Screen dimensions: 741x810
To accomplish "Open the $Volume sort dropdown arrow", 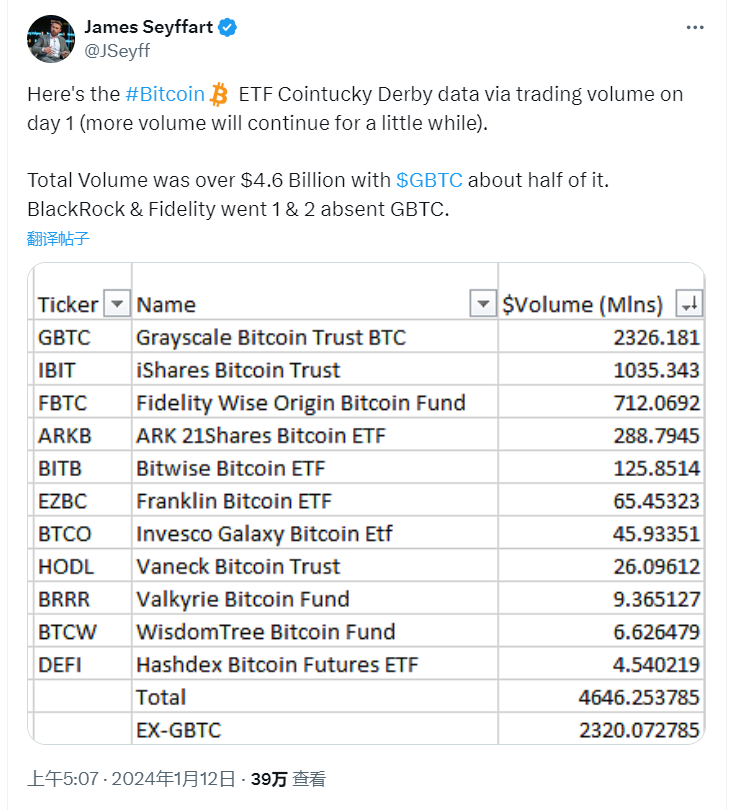I will [x=689, y=304].
